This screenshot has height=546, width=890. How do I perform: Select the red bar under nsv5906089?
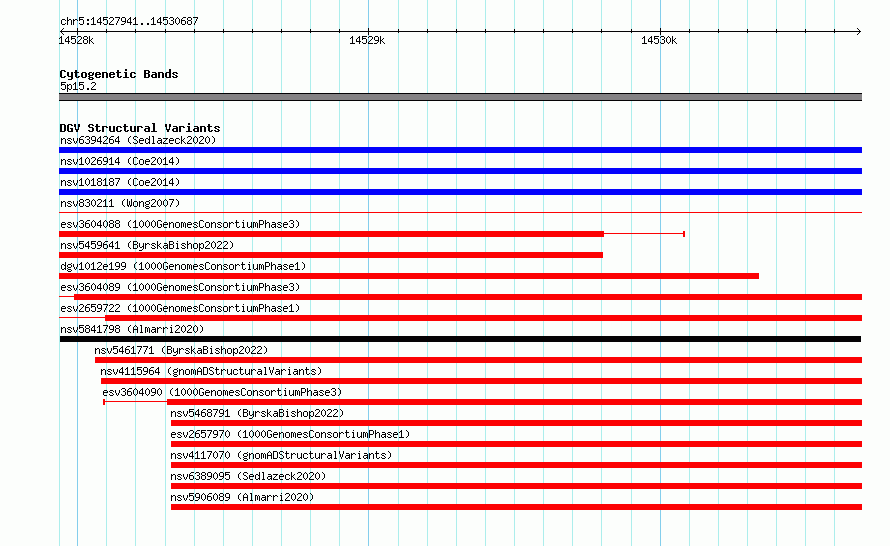[x=517, y=507]
